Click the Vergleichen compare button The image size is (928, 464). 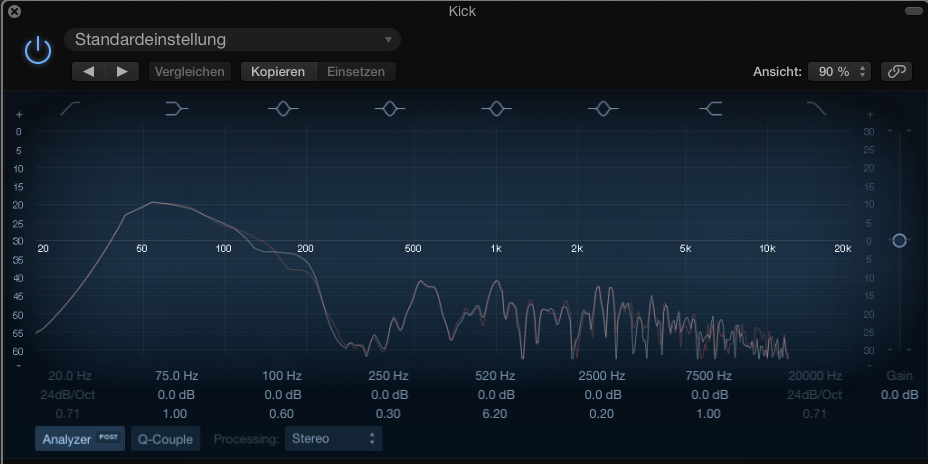coord(190,72)
